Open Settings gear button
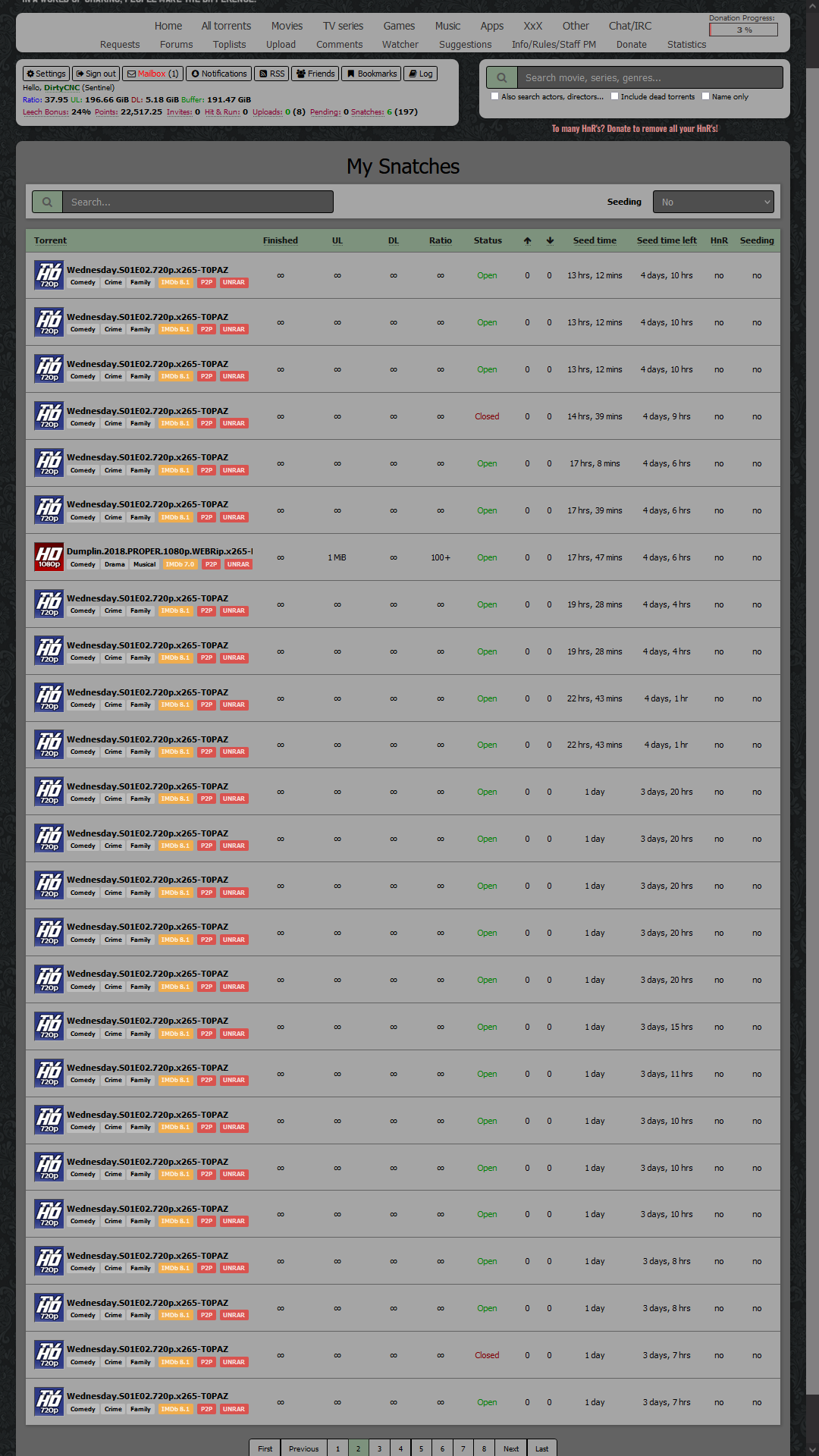Image resolution: width=819 pixels, height=1456 pixels. pos(45,74)
